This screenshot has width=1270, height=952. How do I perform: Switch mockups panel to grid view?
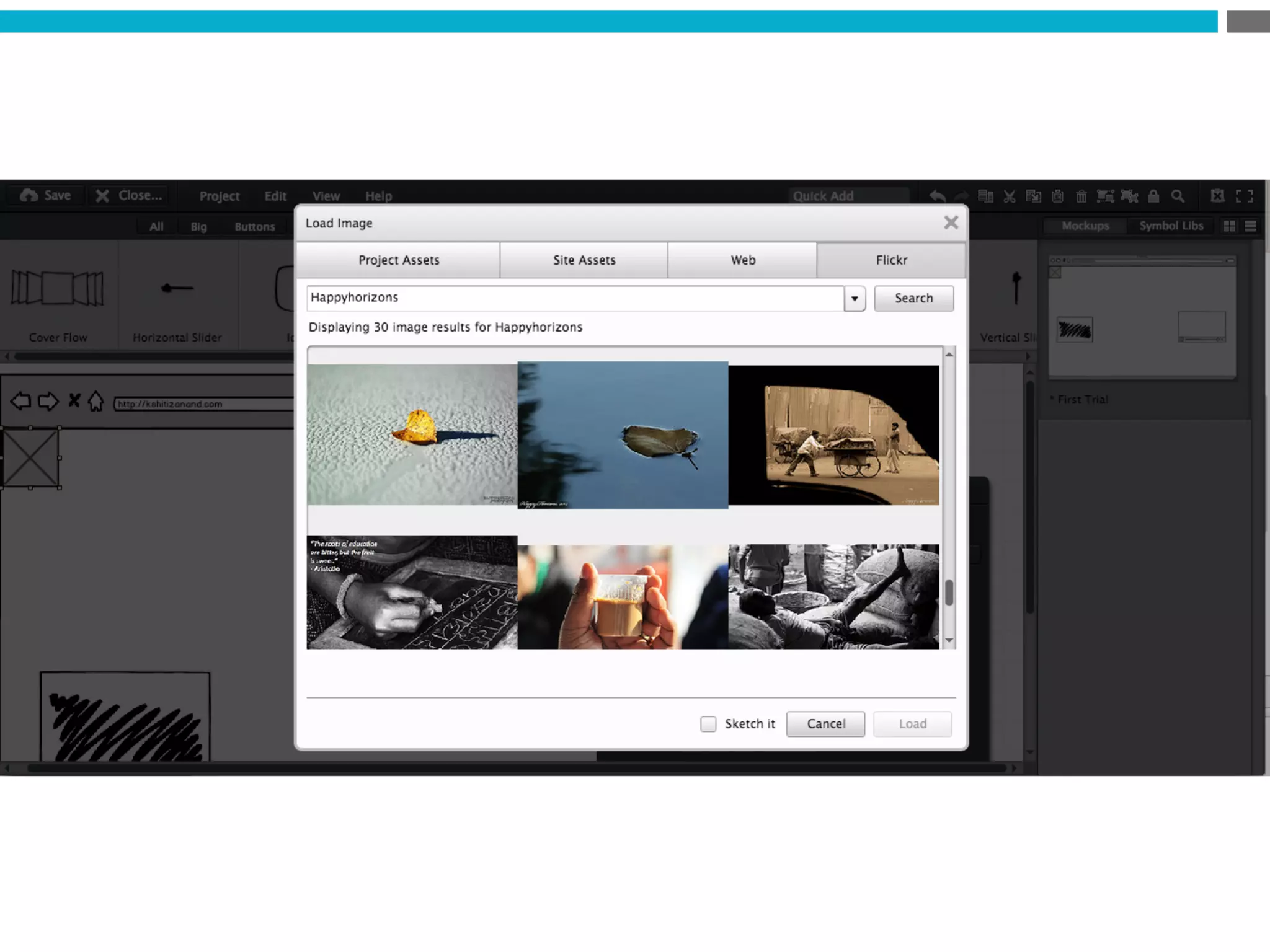(x=1229, y=226)
